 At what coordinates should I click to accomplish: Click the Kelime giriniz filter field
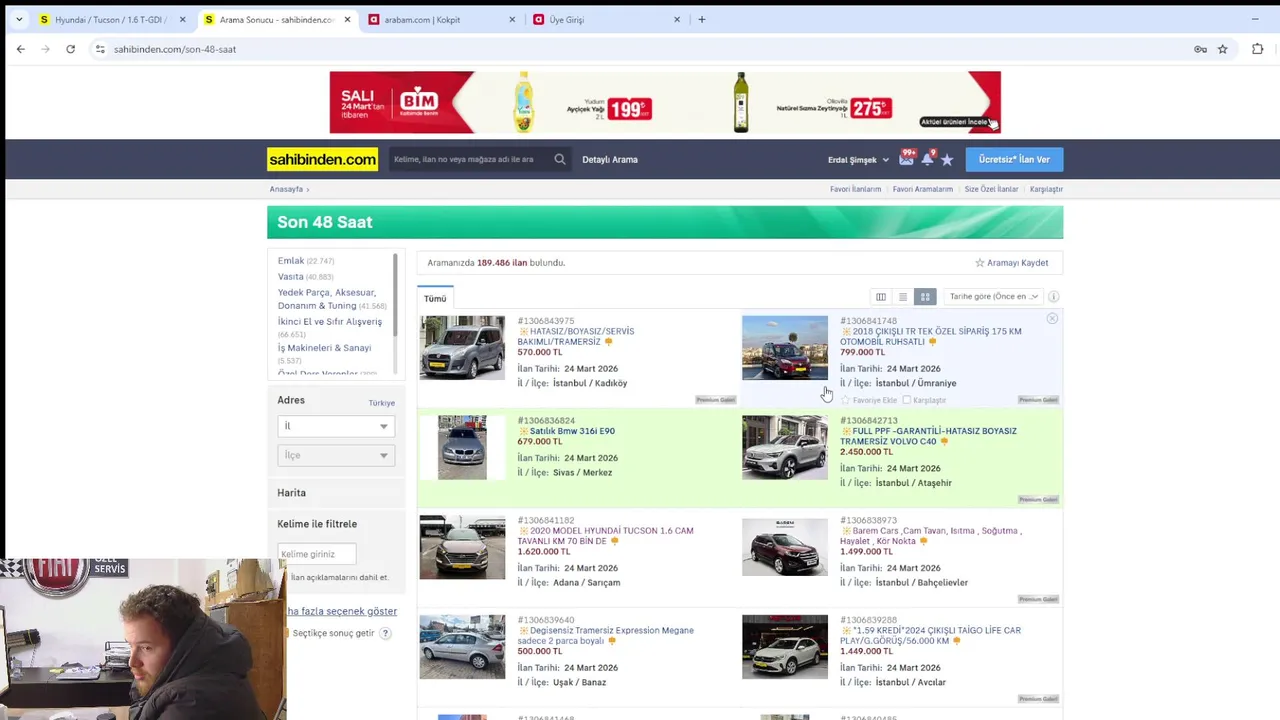tap(317, 554)
